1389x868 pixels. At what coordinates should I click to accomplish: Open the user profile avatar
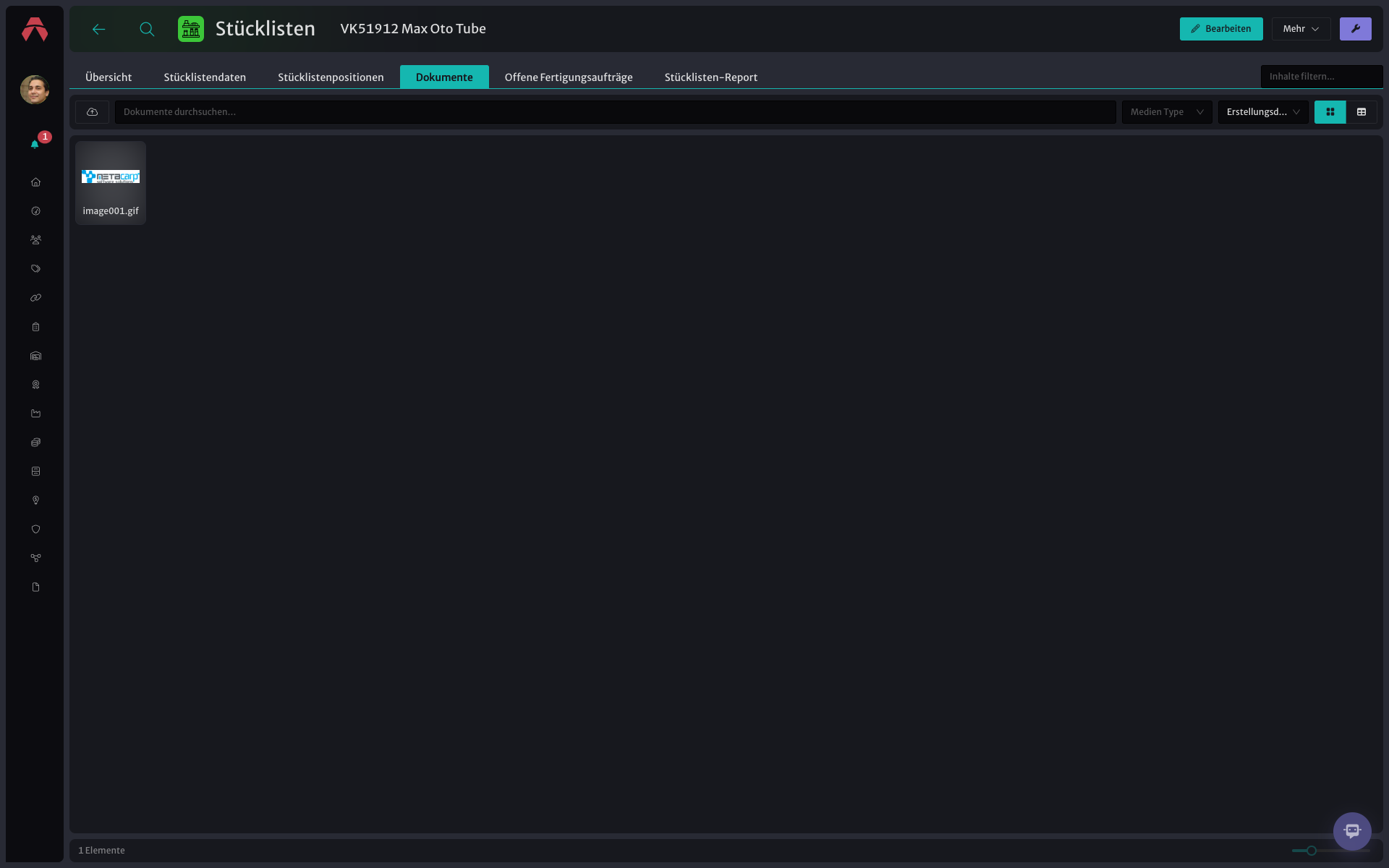click(35, 90)
